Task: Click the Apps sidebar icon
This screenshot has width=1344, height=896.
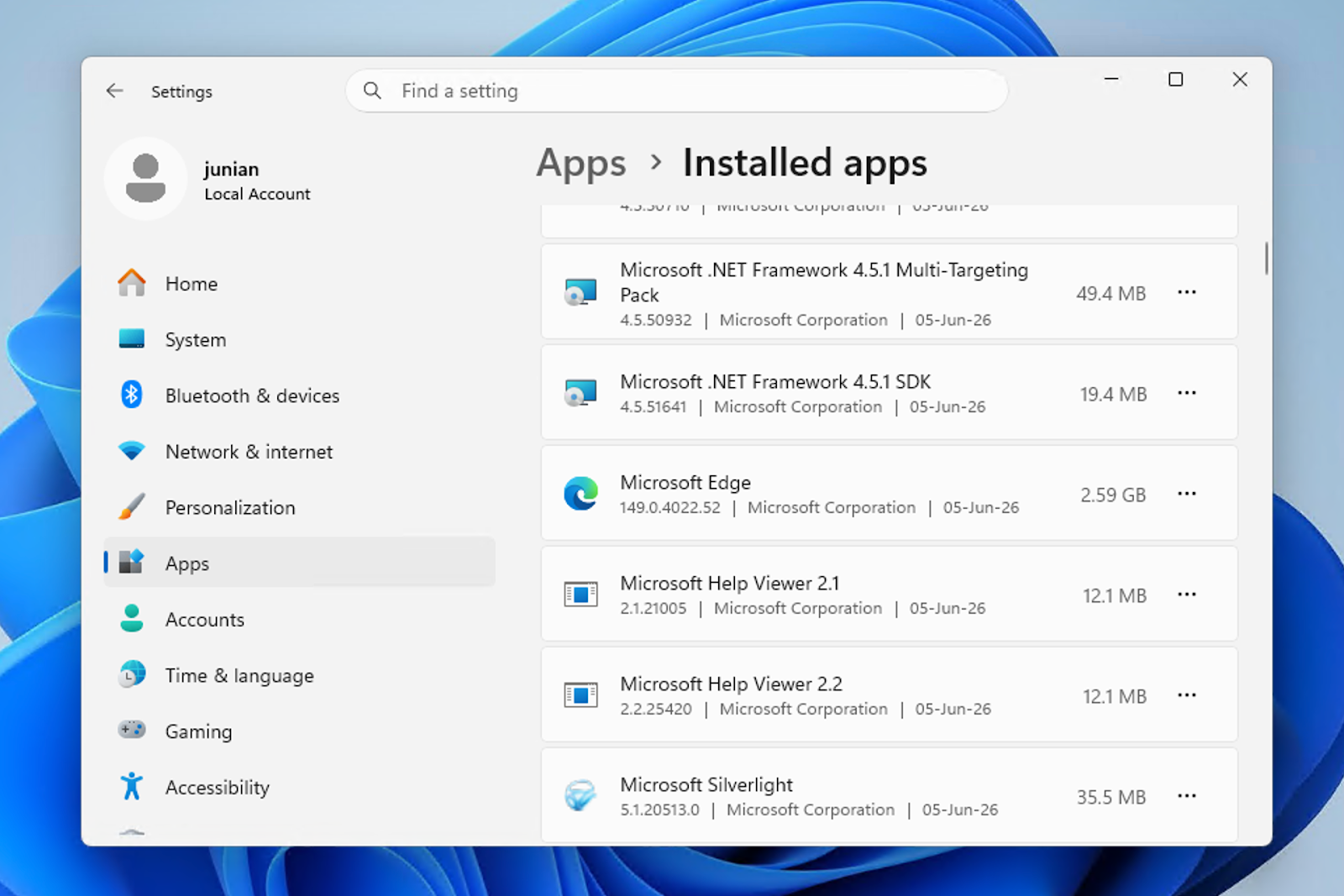Action: click(132, 563)
